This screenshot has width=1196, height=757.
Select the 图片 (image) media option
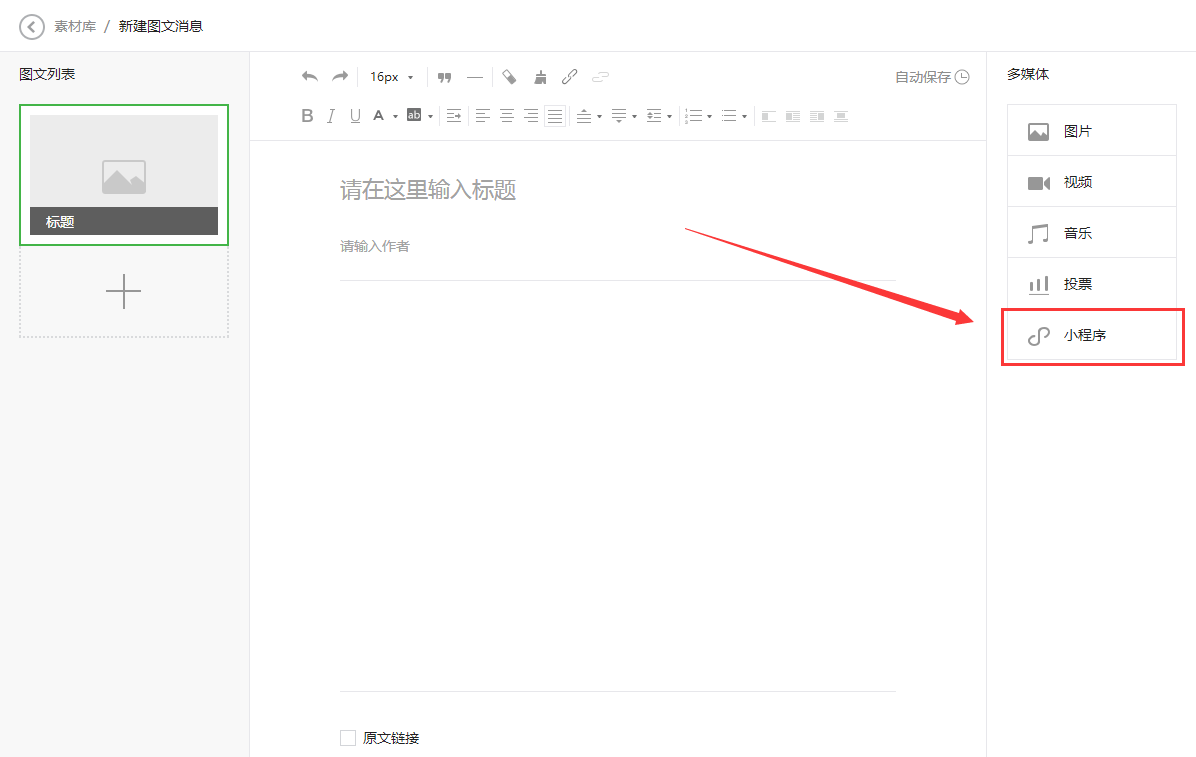pos(1091,130)
